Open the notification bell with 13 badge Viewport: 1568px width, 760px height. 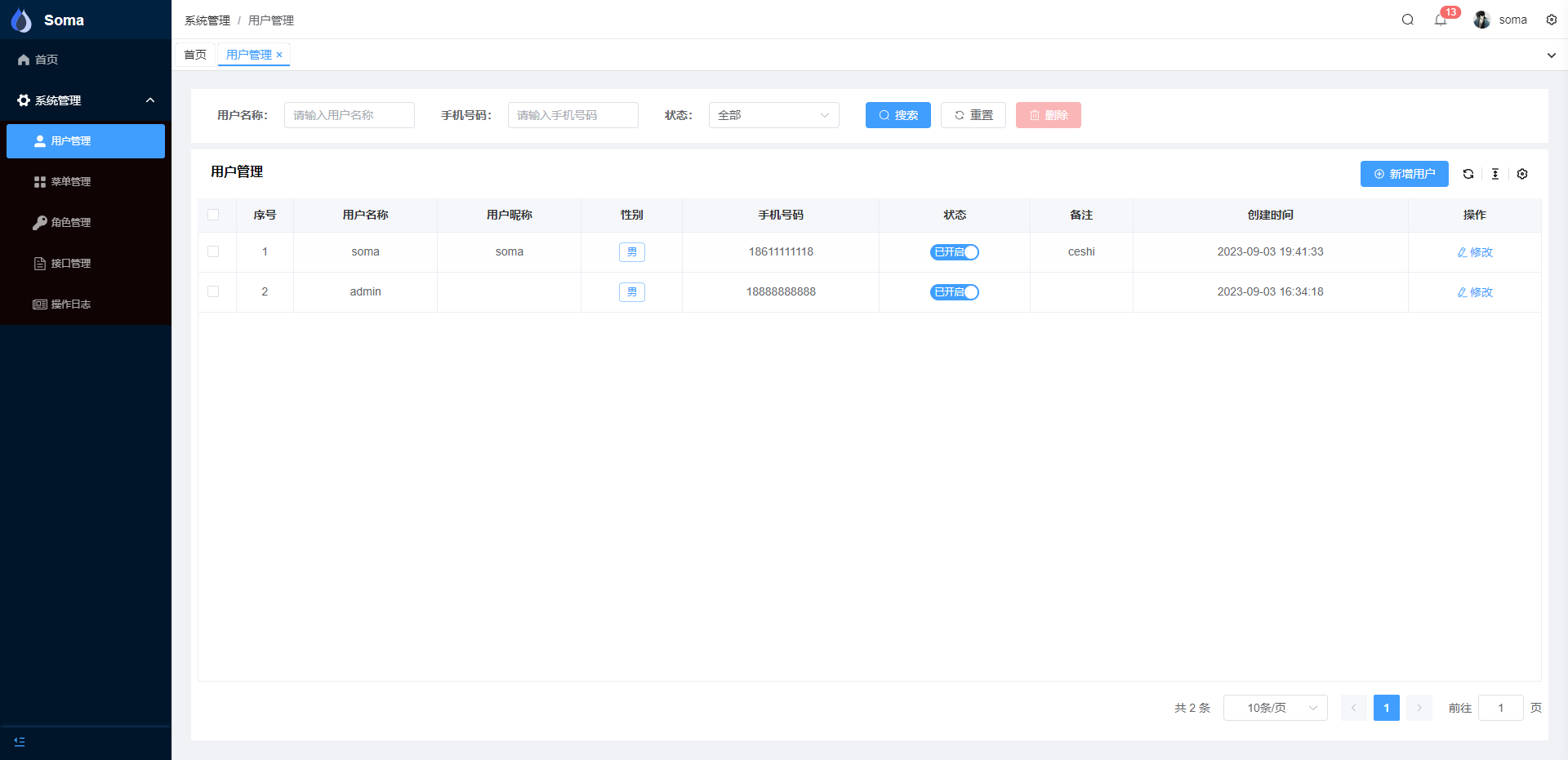(1441, 20)
